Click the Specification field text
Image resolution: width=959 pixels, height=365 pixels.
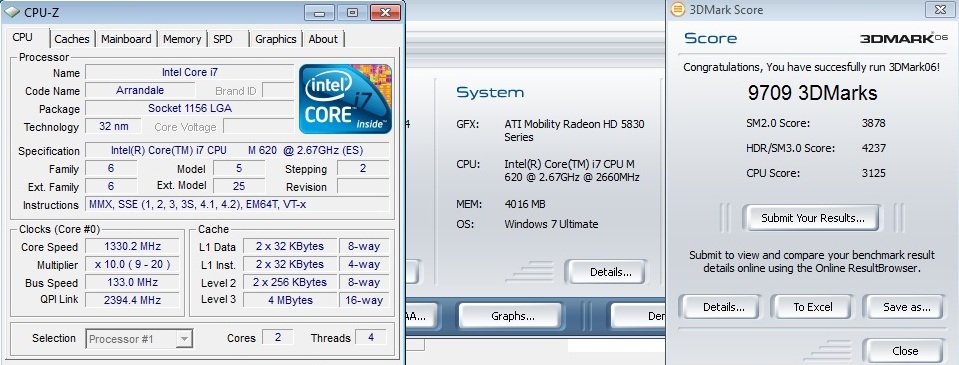click(237, 150)
